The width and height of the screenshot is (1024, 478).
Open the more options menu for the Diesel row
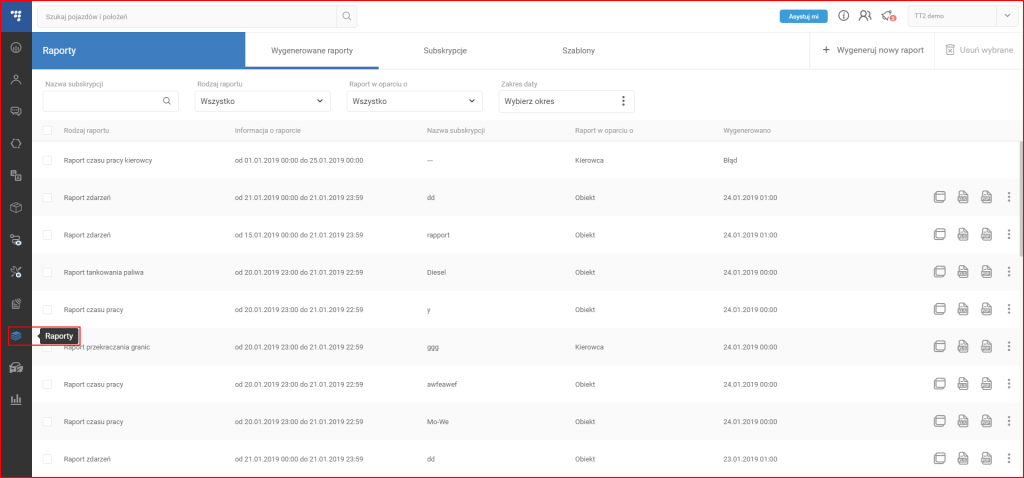1009,271
